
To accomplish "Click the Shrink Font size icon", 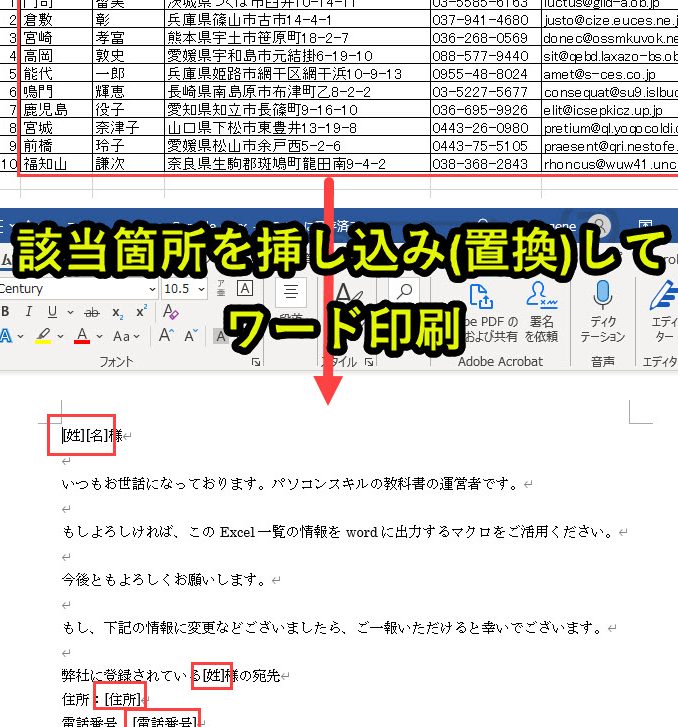I will pos(191,335).
